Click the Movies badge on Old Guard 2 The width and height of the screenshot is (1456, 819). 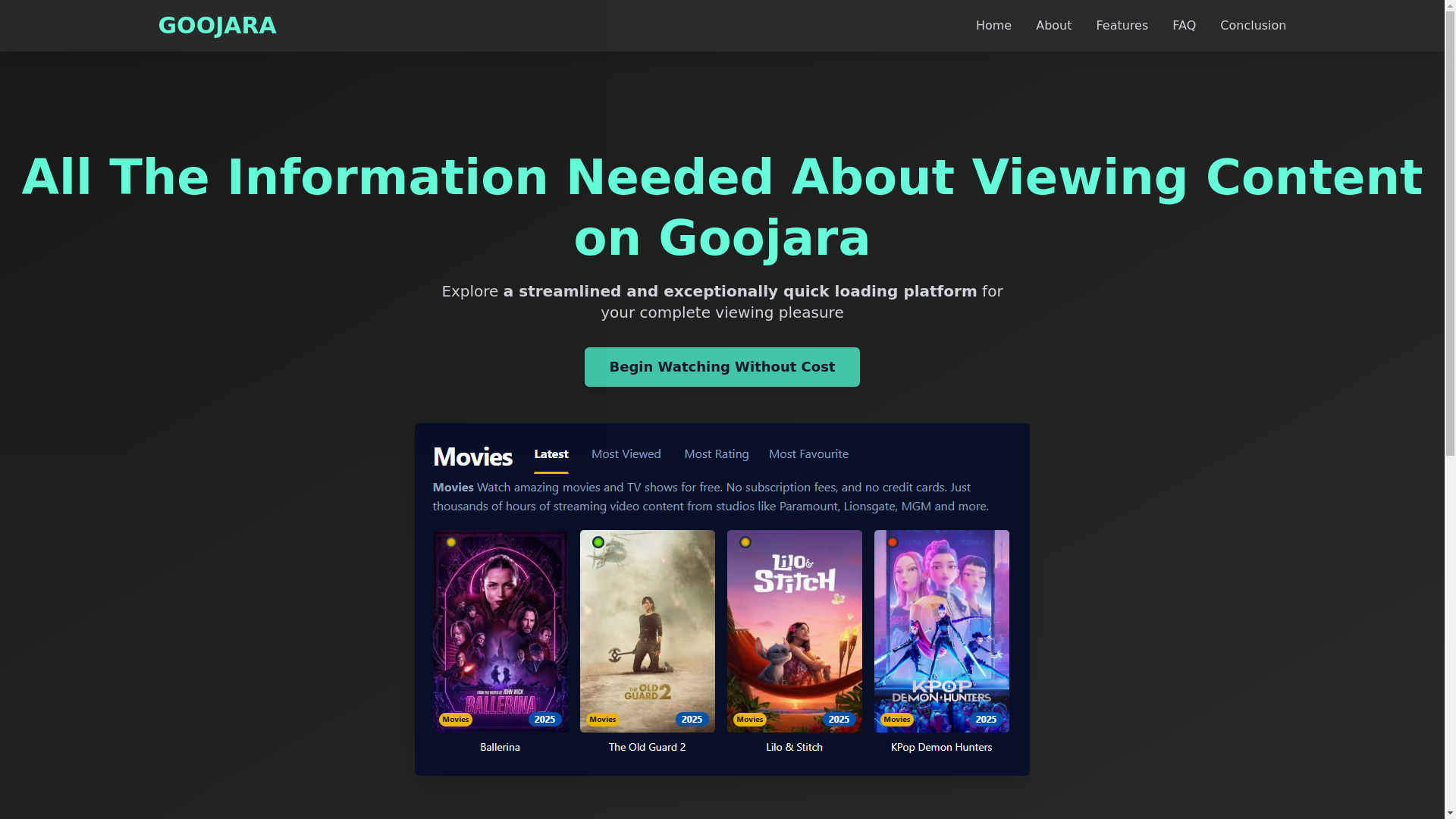coord(603,720)
